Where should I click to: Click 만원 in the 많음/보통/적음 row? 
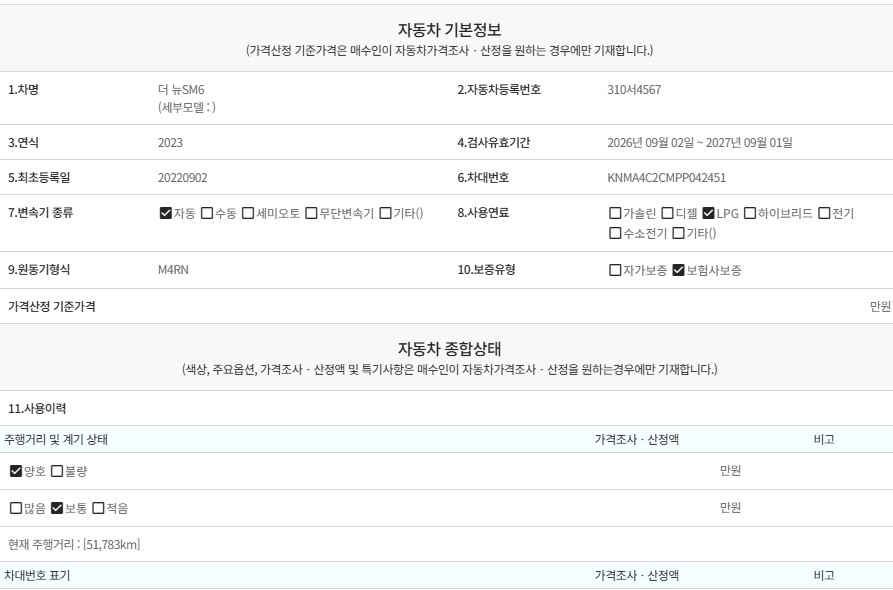tap(730, 507)
